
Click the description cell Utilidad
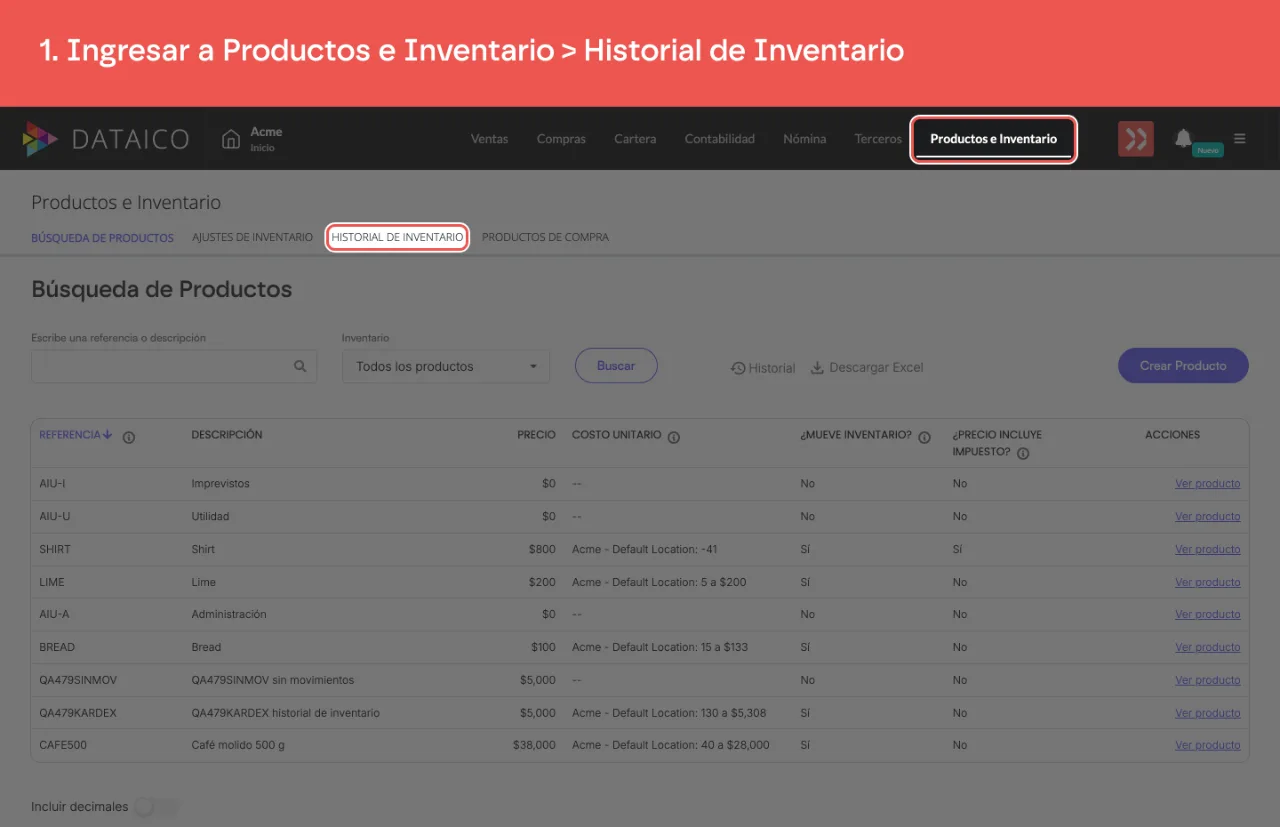[x=211, y=517]
